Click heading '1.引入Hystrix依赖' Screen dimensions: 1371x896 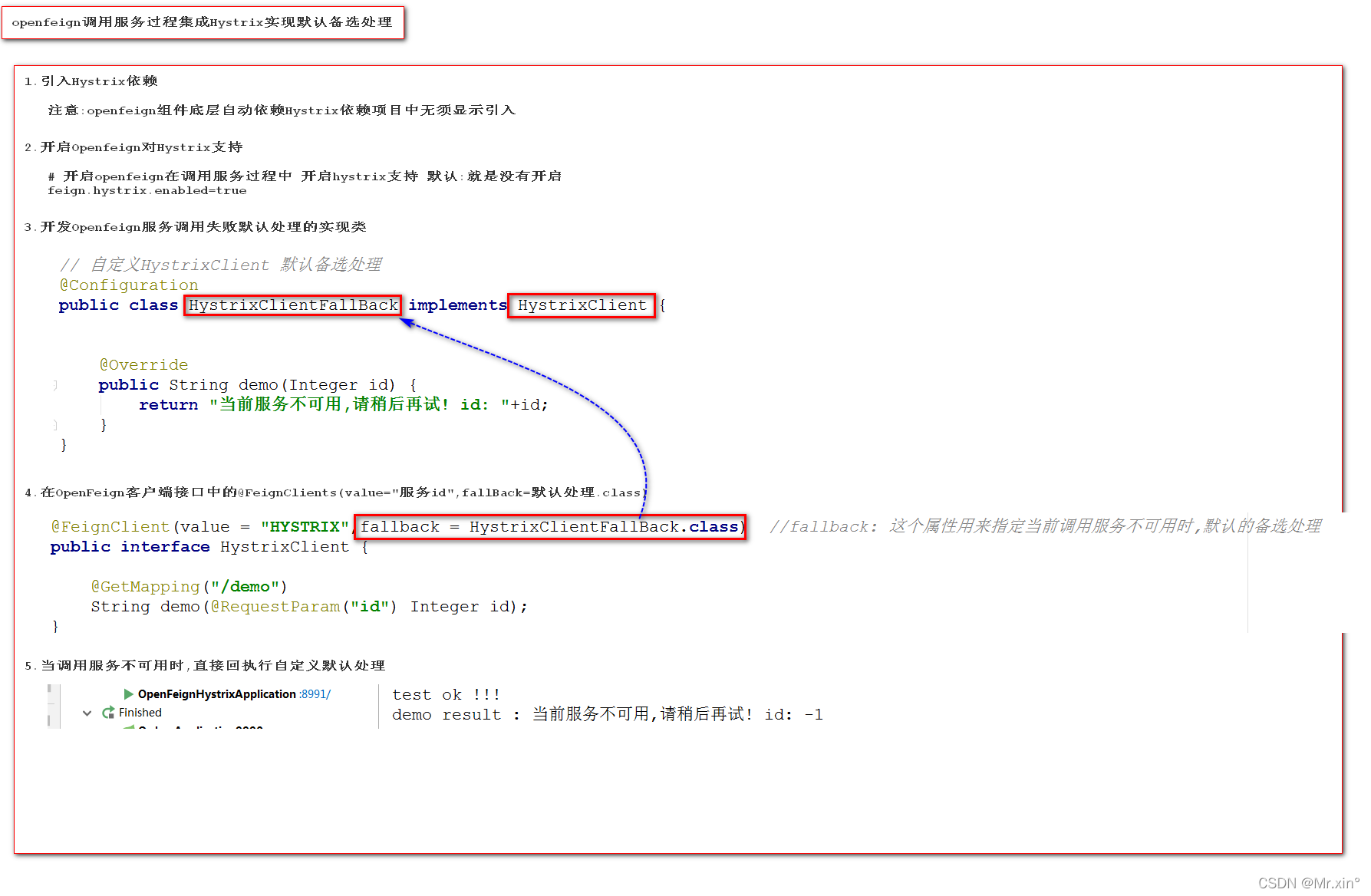point(91,81)
